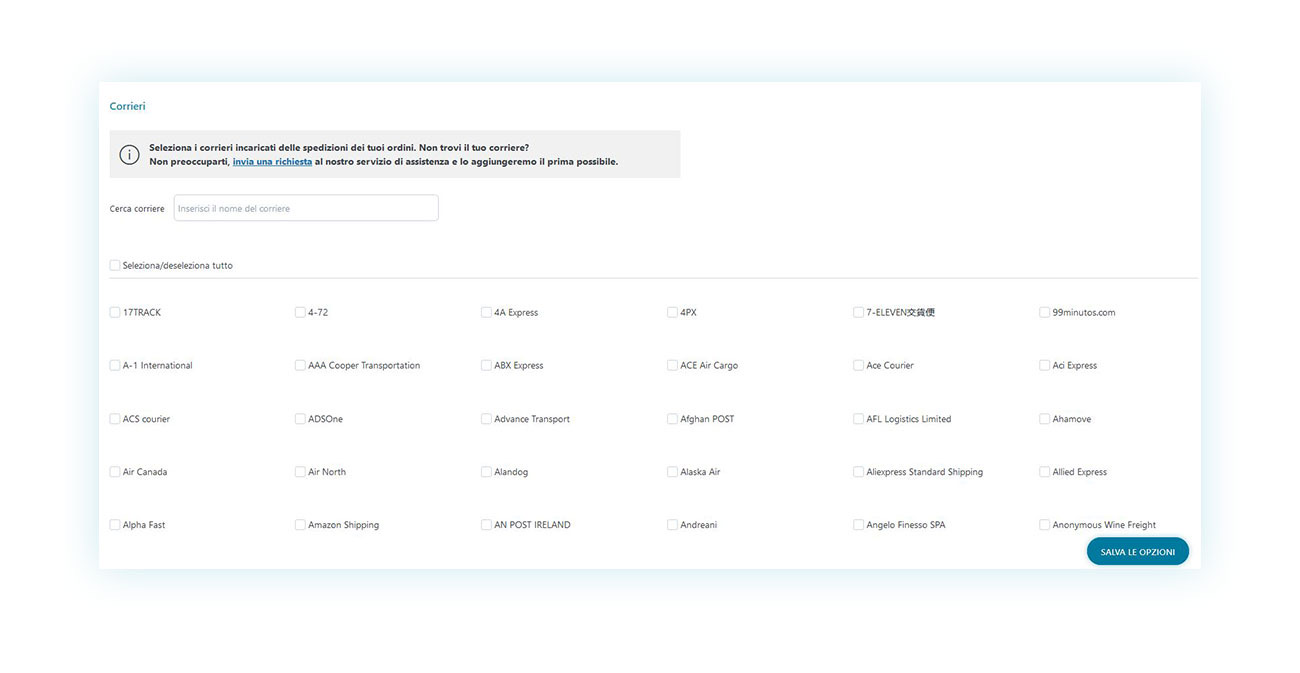The height and width of the screenshot is (673, 1300).
Task: Open the 'invia una richiesta' link
Action: (x=272, y=161)
